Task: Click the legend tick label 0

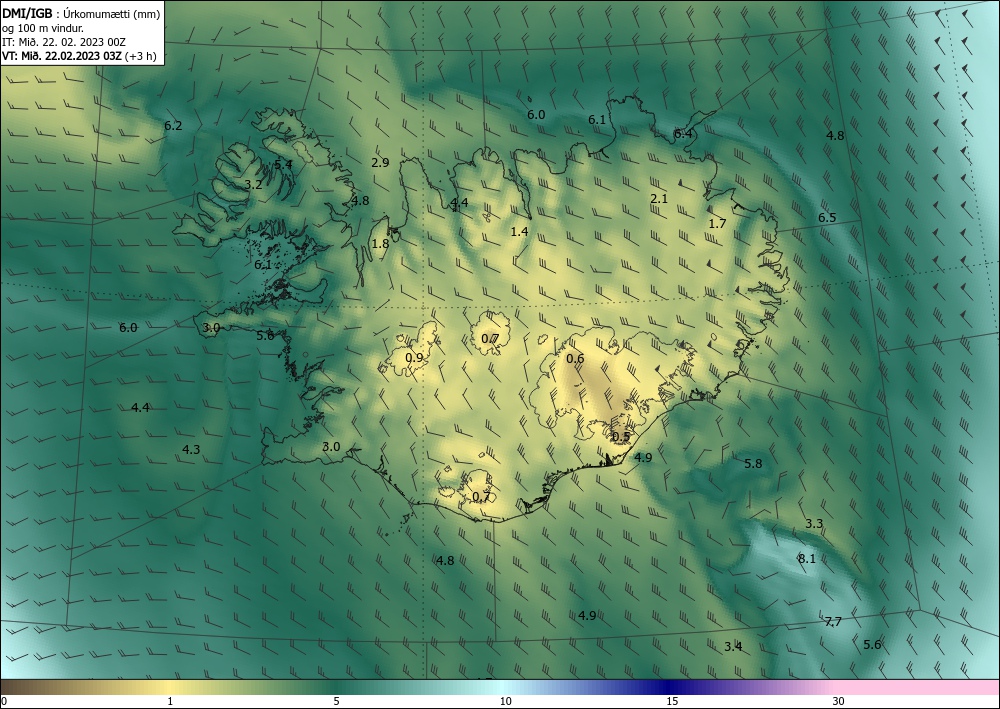Action: pos(4,701)
